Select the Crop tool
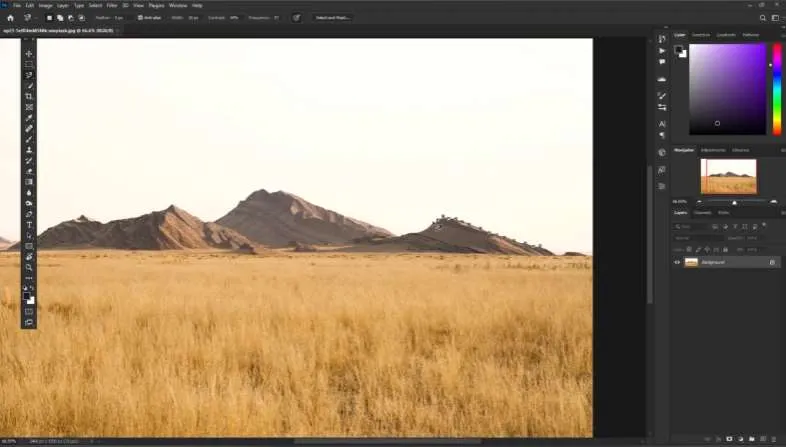This screenshot has width=786, height=447. tap(29, 96)
